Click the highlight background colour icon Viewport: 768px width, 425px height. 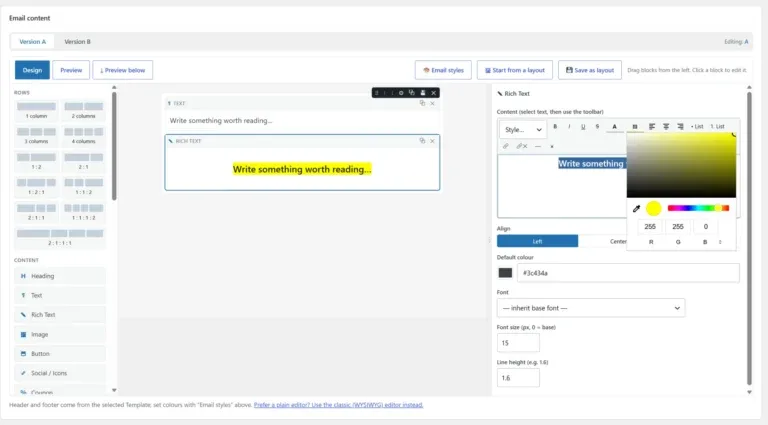pos(635,127)
